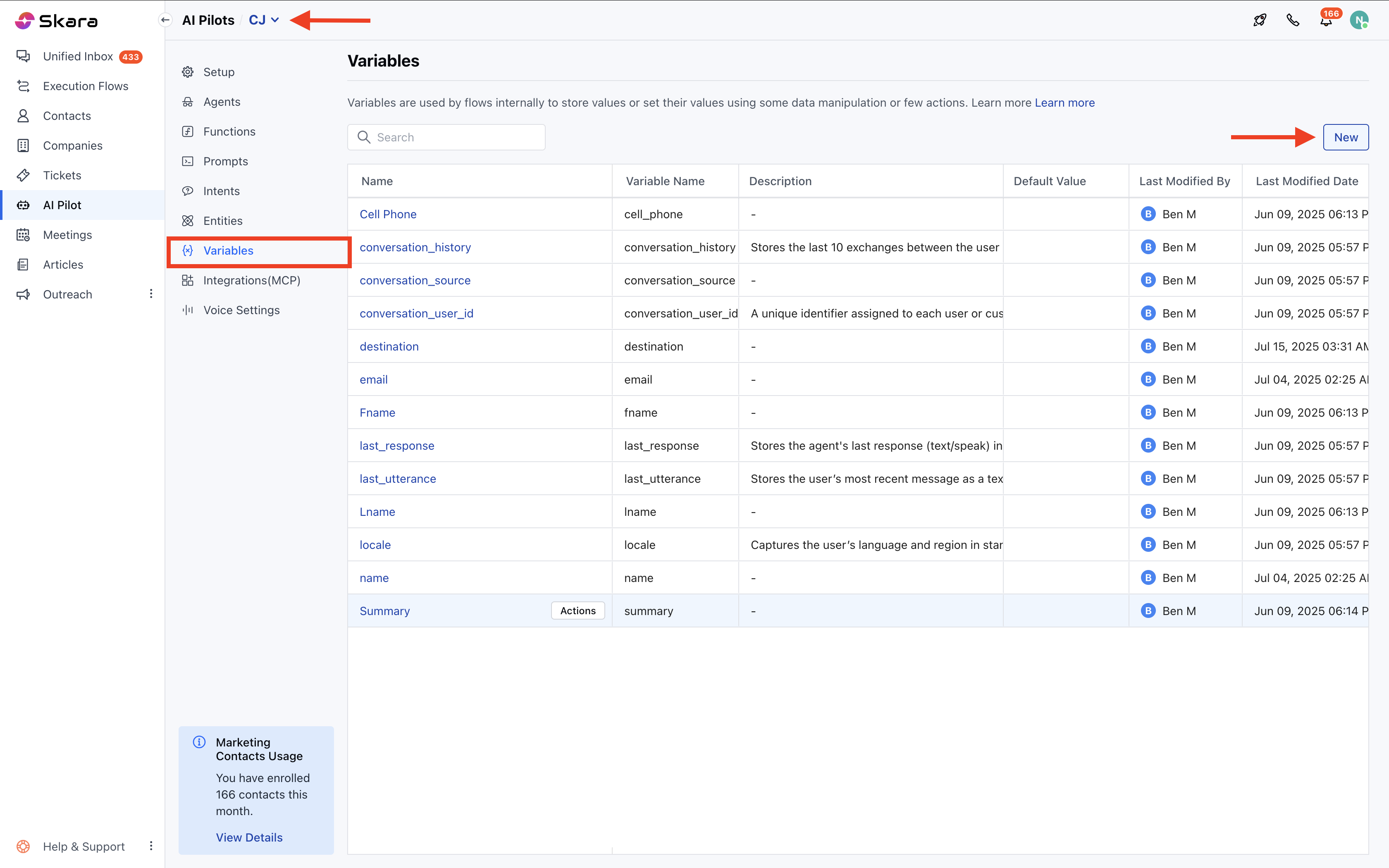Collapse sidebar with back arrow button

pos(165,20)
